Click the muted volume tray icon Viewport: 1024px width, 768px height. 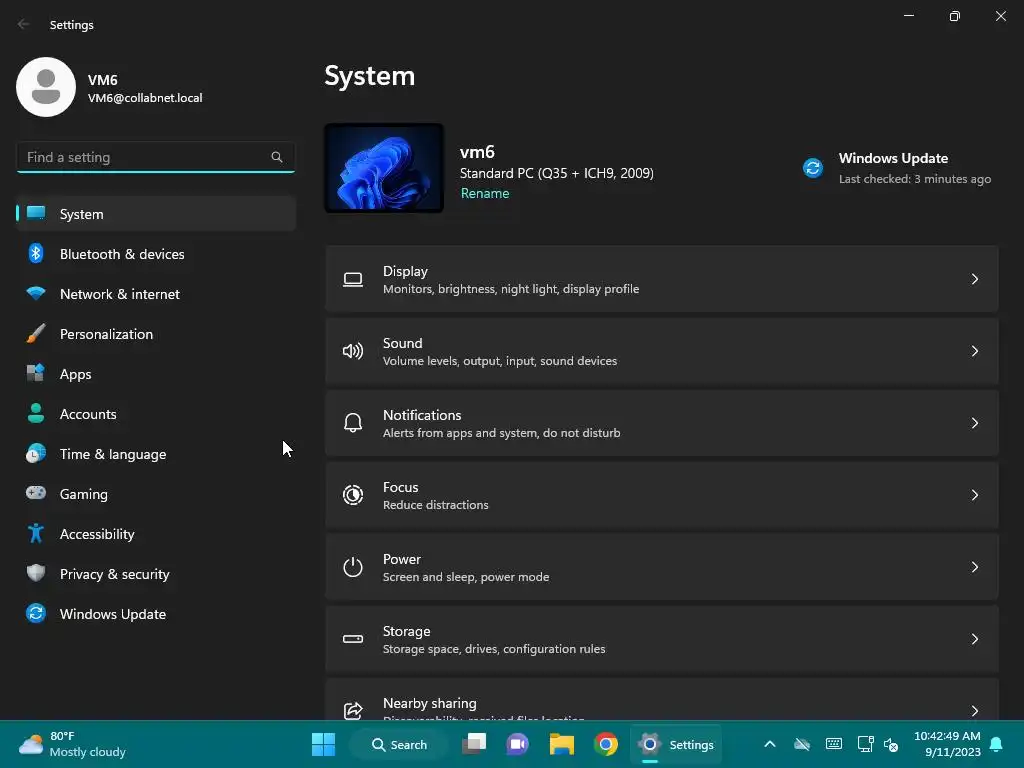(891, 744)
